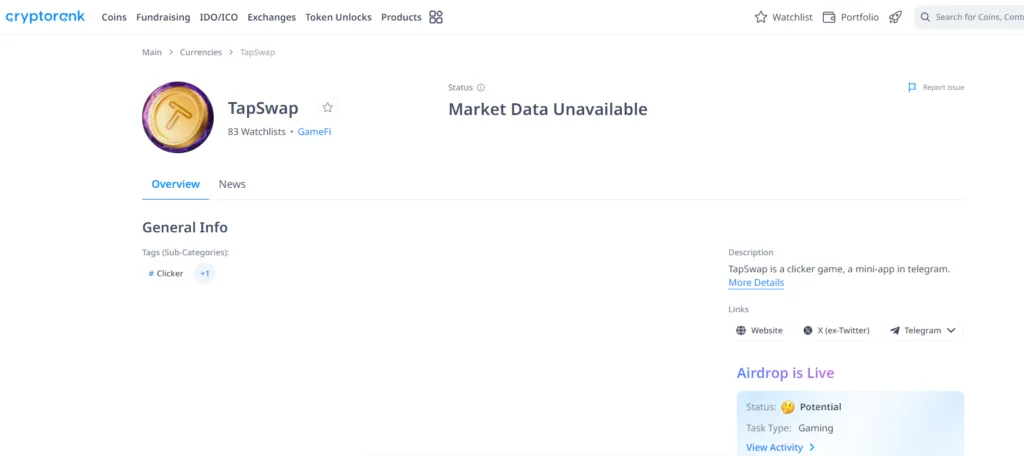Click the Watchlist star icon in header
Screen dimensions: 1024x456
coord(761,17)
